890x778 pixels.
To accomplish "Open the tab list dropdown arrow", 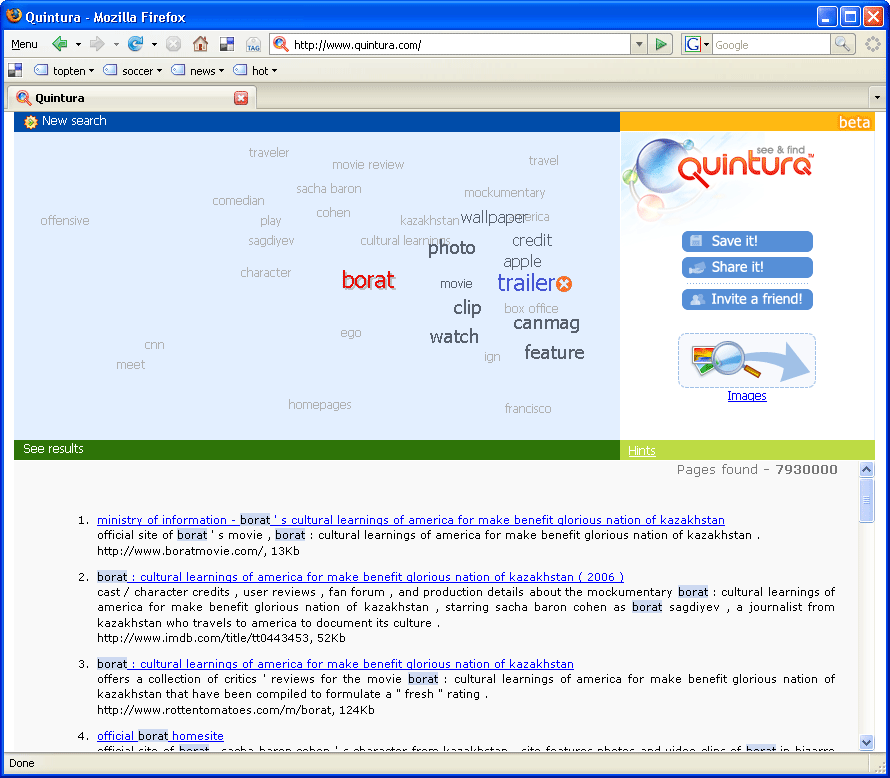I will pyautogui.click(x=878, y=98).
